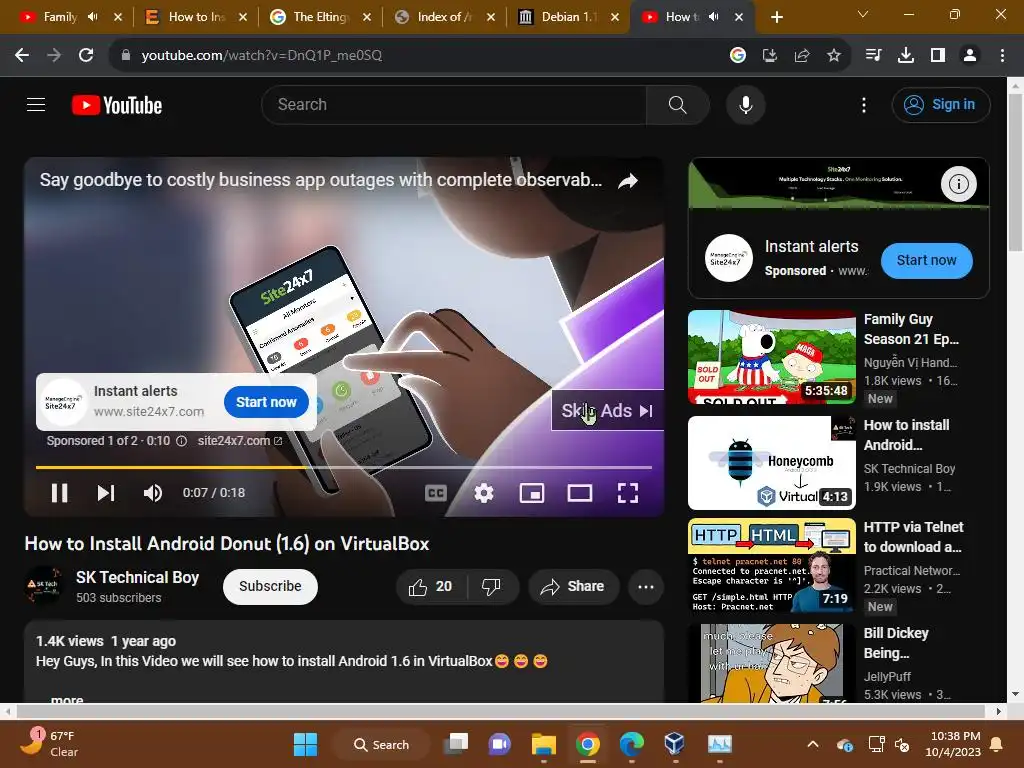Click Start now in the sponsored sidebar card
Viewport: 1024px width, 768px height.
click(x=926, y=261)
